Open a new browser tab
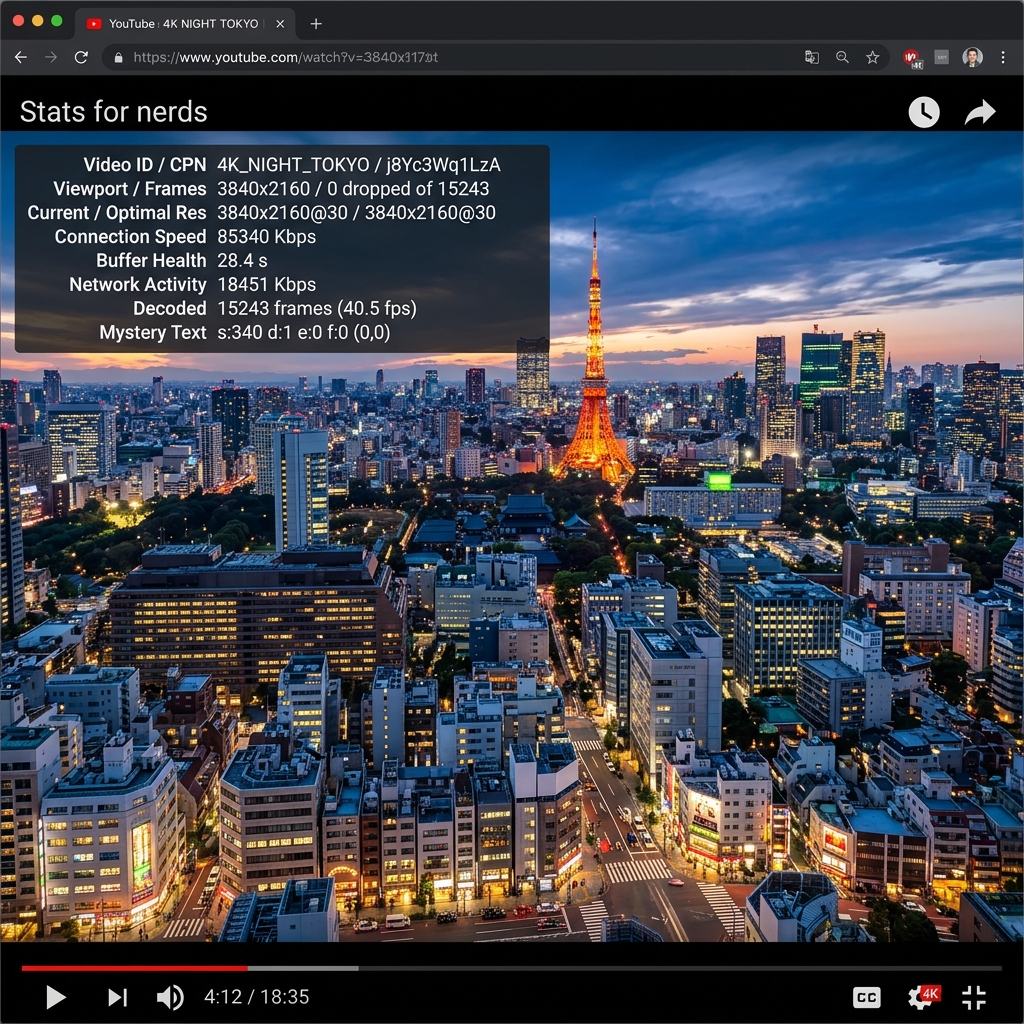This screenshot has width=1024, height=1024. point(316,24)
